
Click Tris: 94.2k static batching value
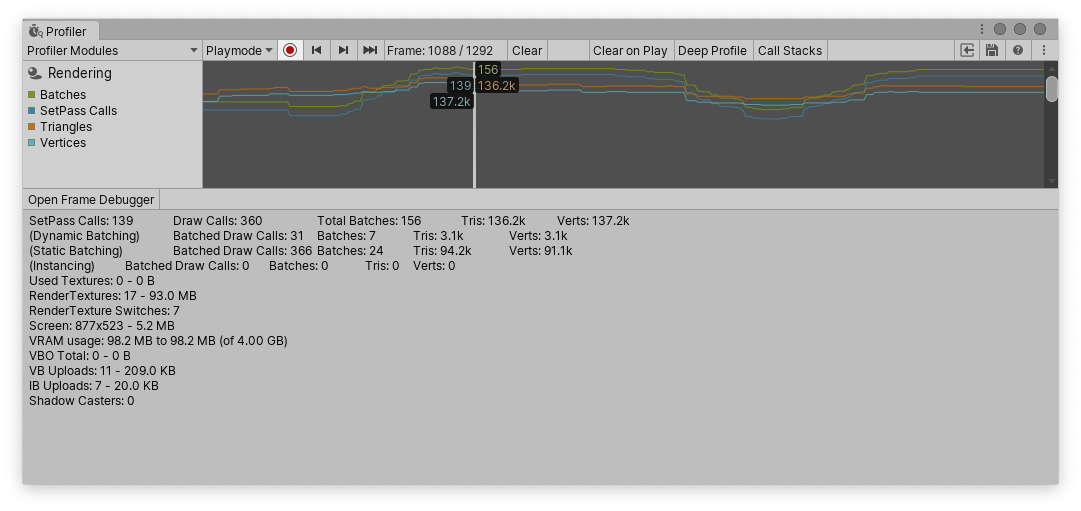pos(443,251)
